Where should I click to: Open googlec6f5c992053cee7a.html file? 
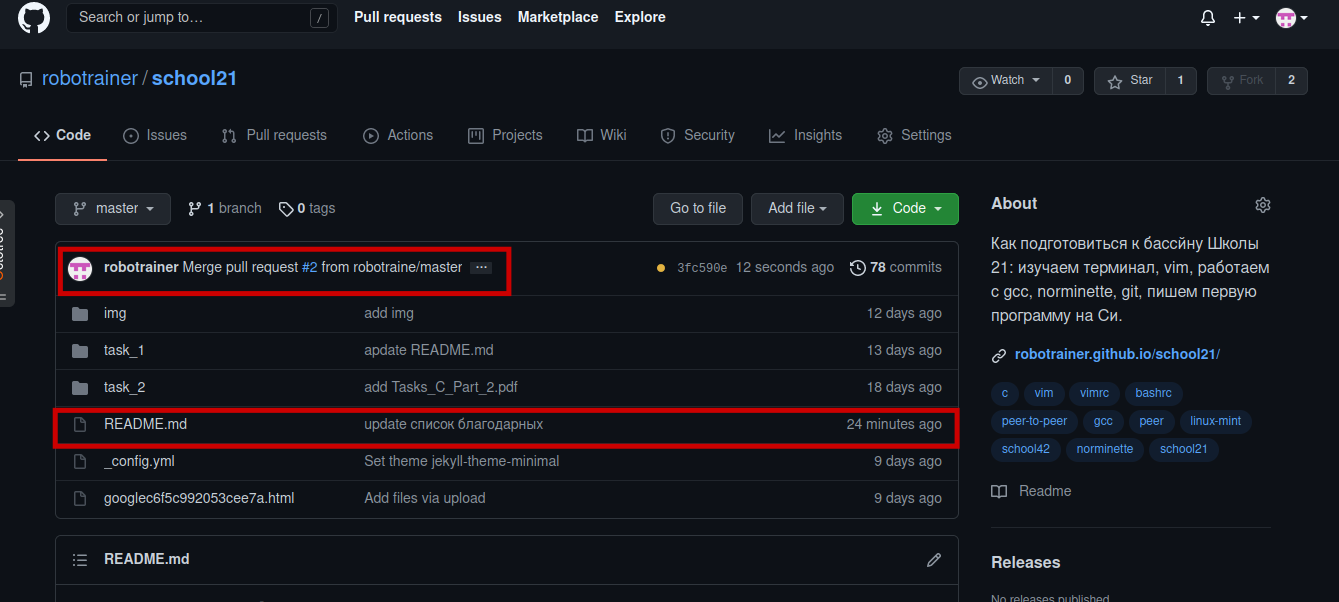[x=199, y=498]
